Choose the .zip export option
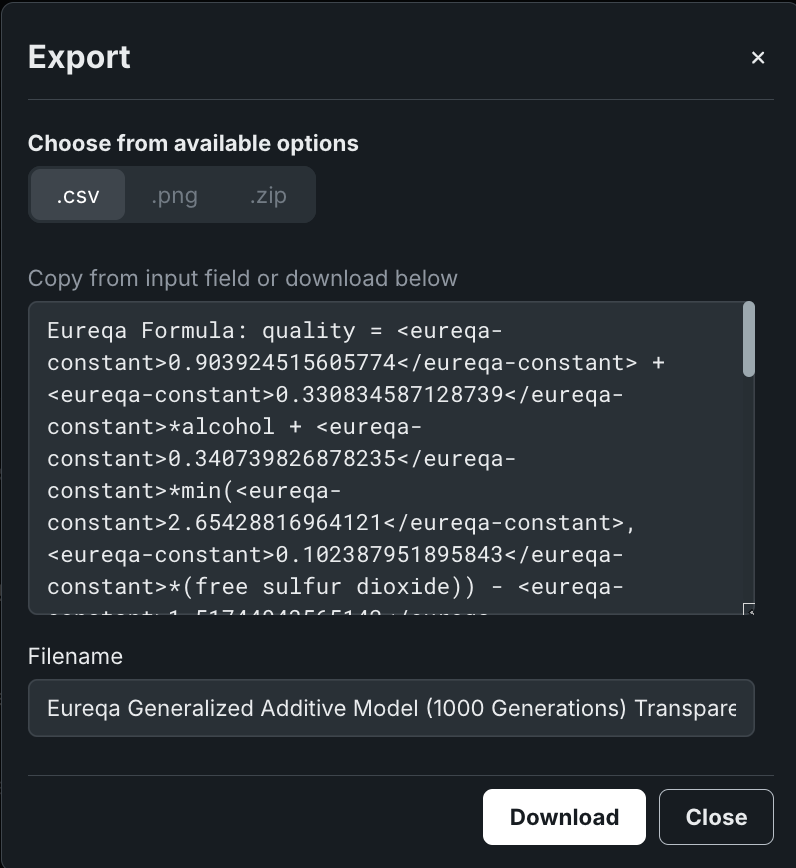 [x=268, y=195]
